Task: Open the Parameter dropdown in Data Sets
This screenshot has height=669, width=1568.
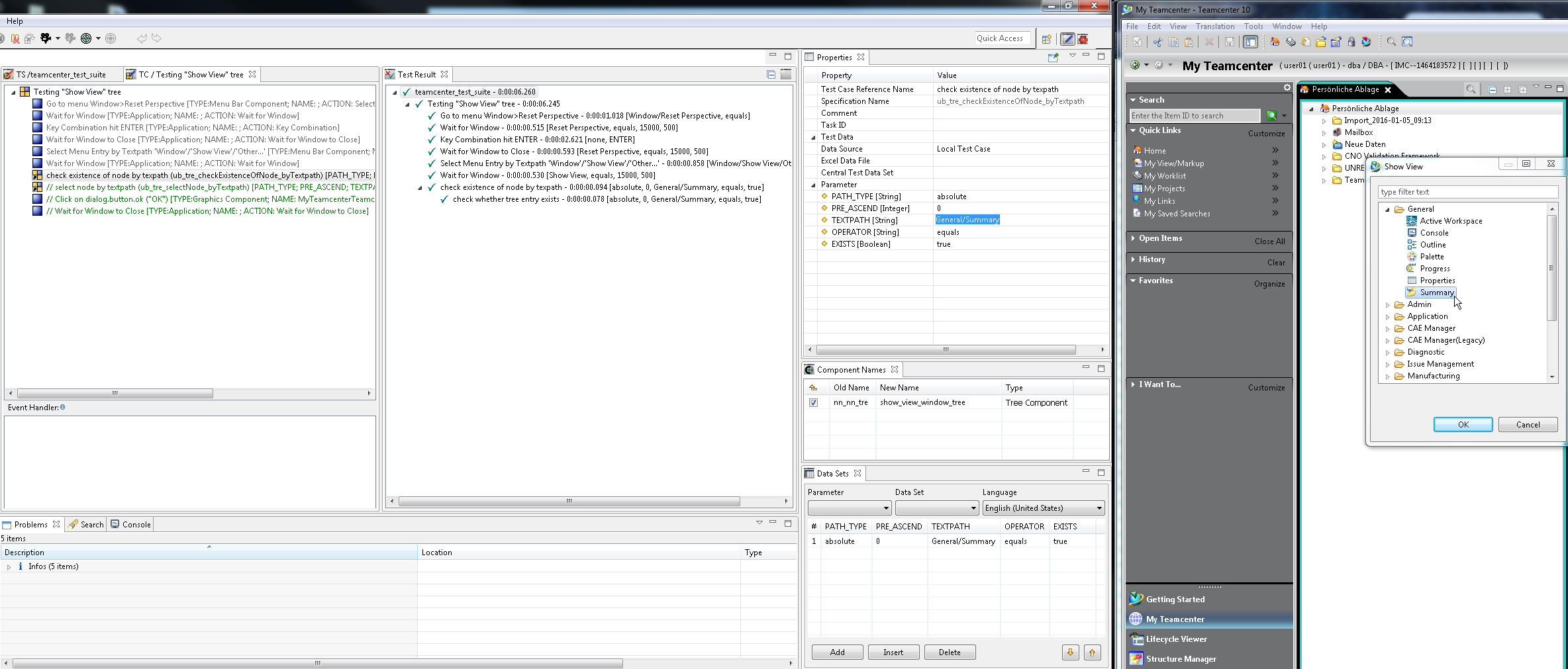Action: [849, 508]
